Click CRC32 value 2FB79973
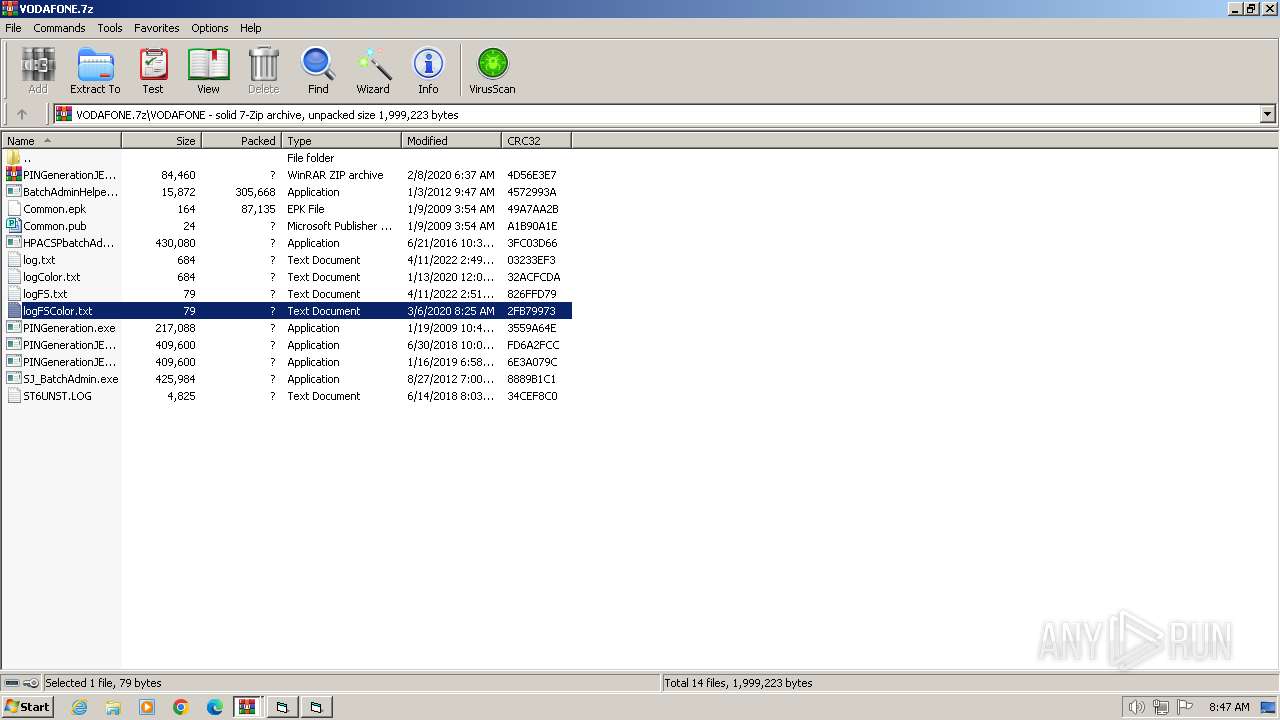Viewport: 1280px width, 720px height. click(x=531, y=311)
